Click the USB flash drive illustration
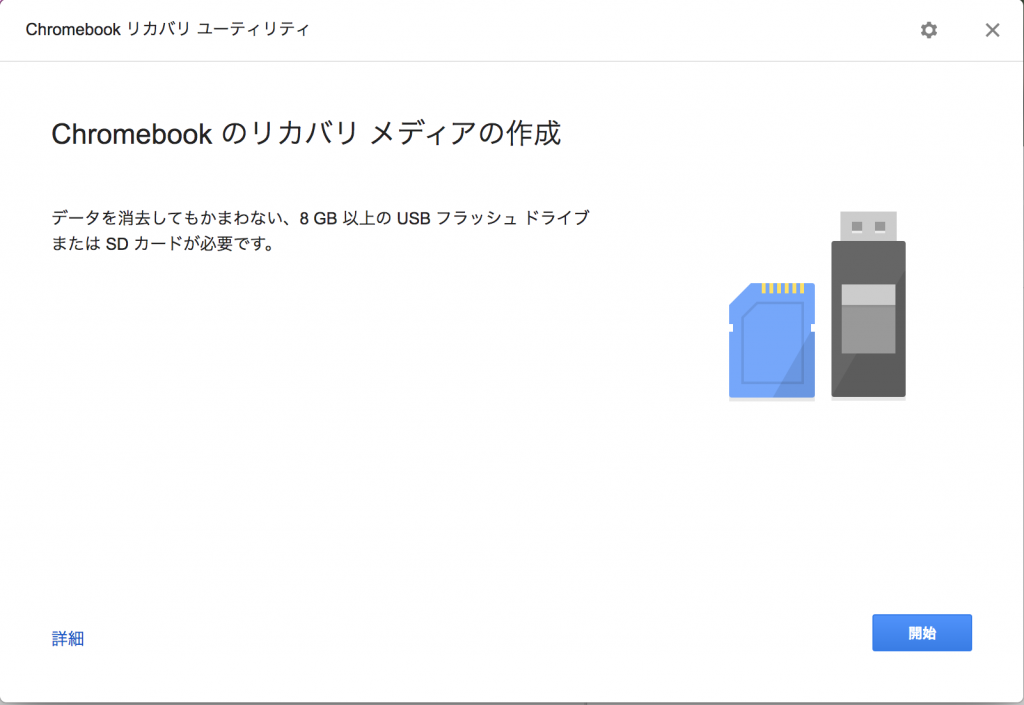The image size is (1024, 705). click(x=868, y=304)
